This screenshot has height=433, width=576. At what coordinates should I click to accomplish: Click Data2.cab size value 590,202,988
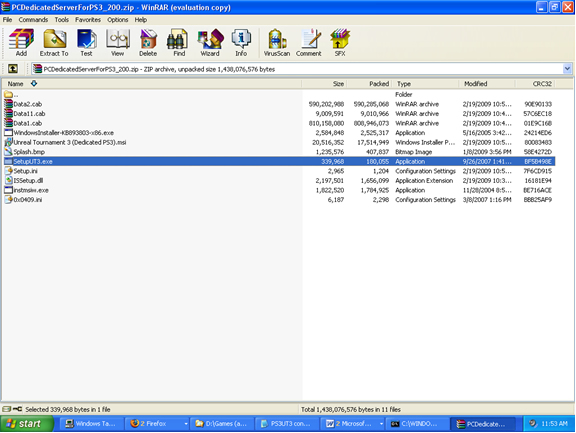326,104
